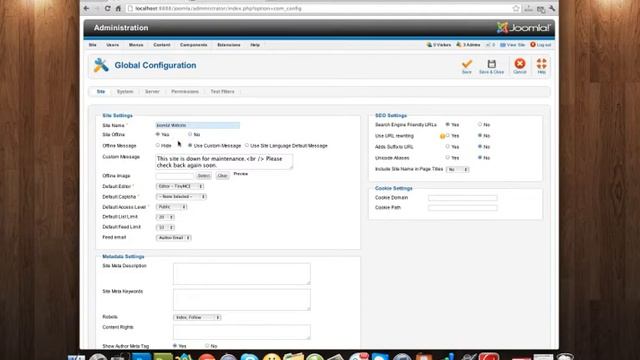Click the Site Name input field
The image size is (640, 360).
click(x=198, y=125)
